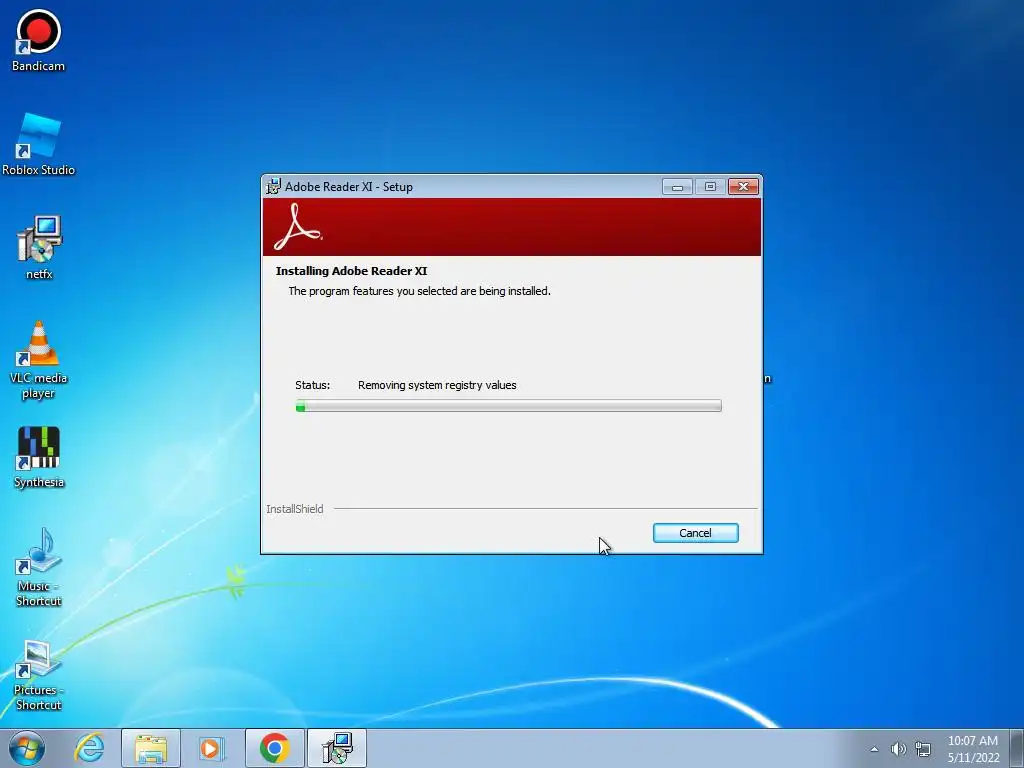Viewport: 1024px width, 768px height.
Task: Click the 'Adobe Reader XI - Setup' title text
Action: pyautogui.click(x=349, y=187)
